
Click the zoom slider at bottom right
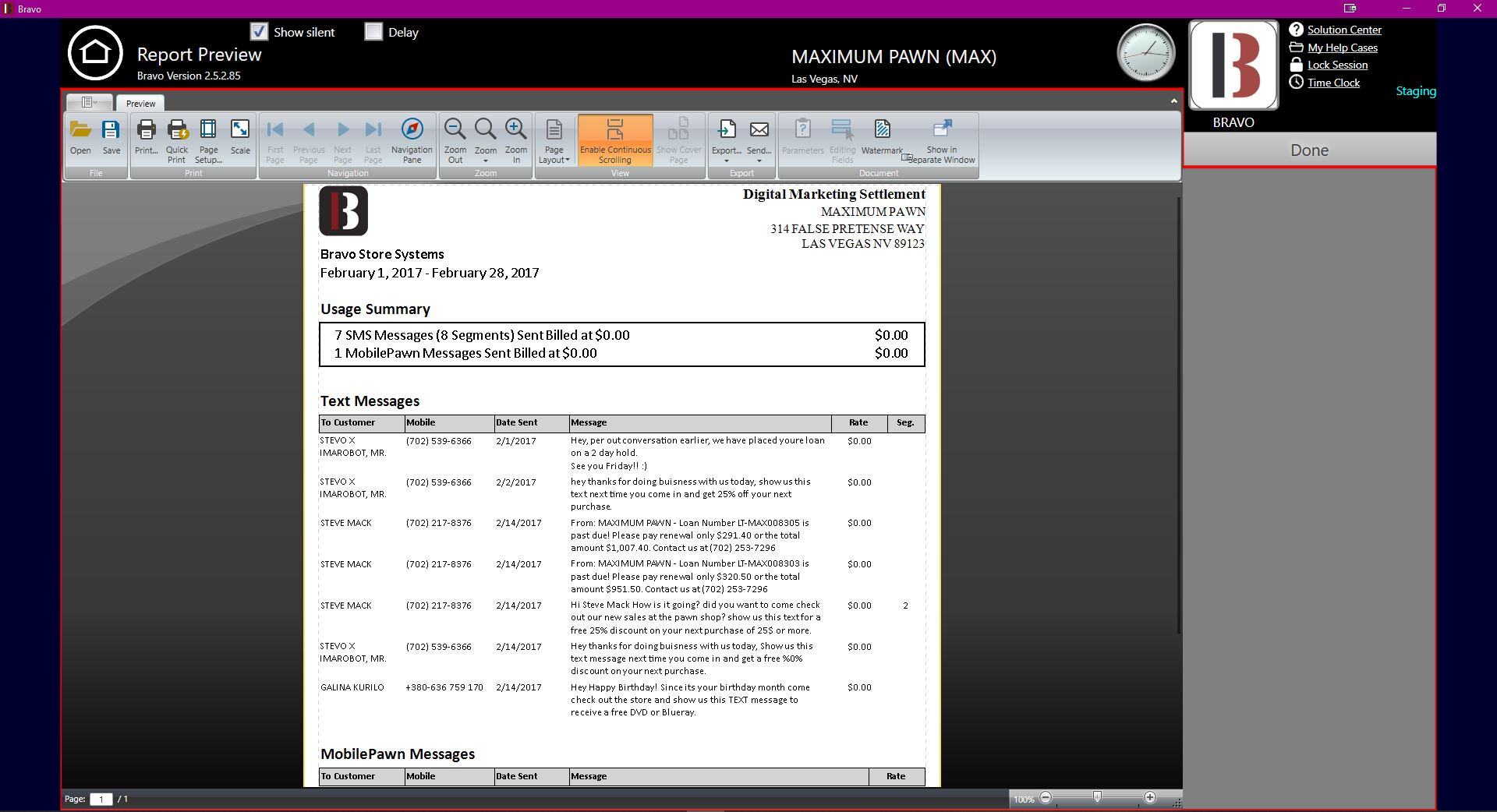pos(1097,797)
